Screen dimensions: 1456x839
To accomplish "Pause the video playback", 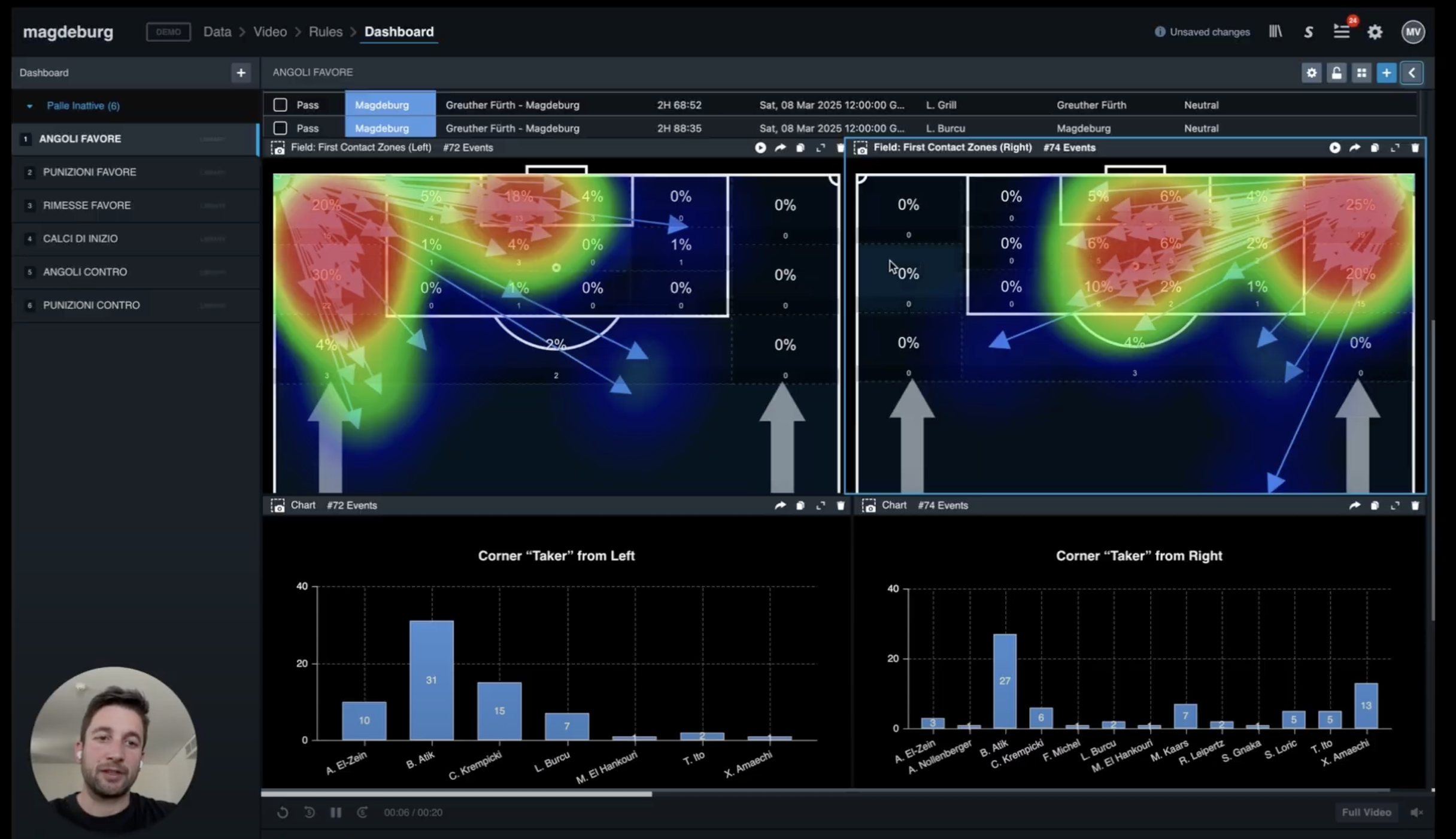I will [x=336, y=812].
